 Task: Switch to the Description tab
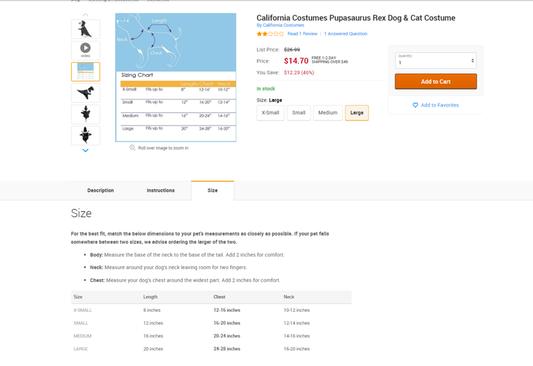click(x=101, y=190)
